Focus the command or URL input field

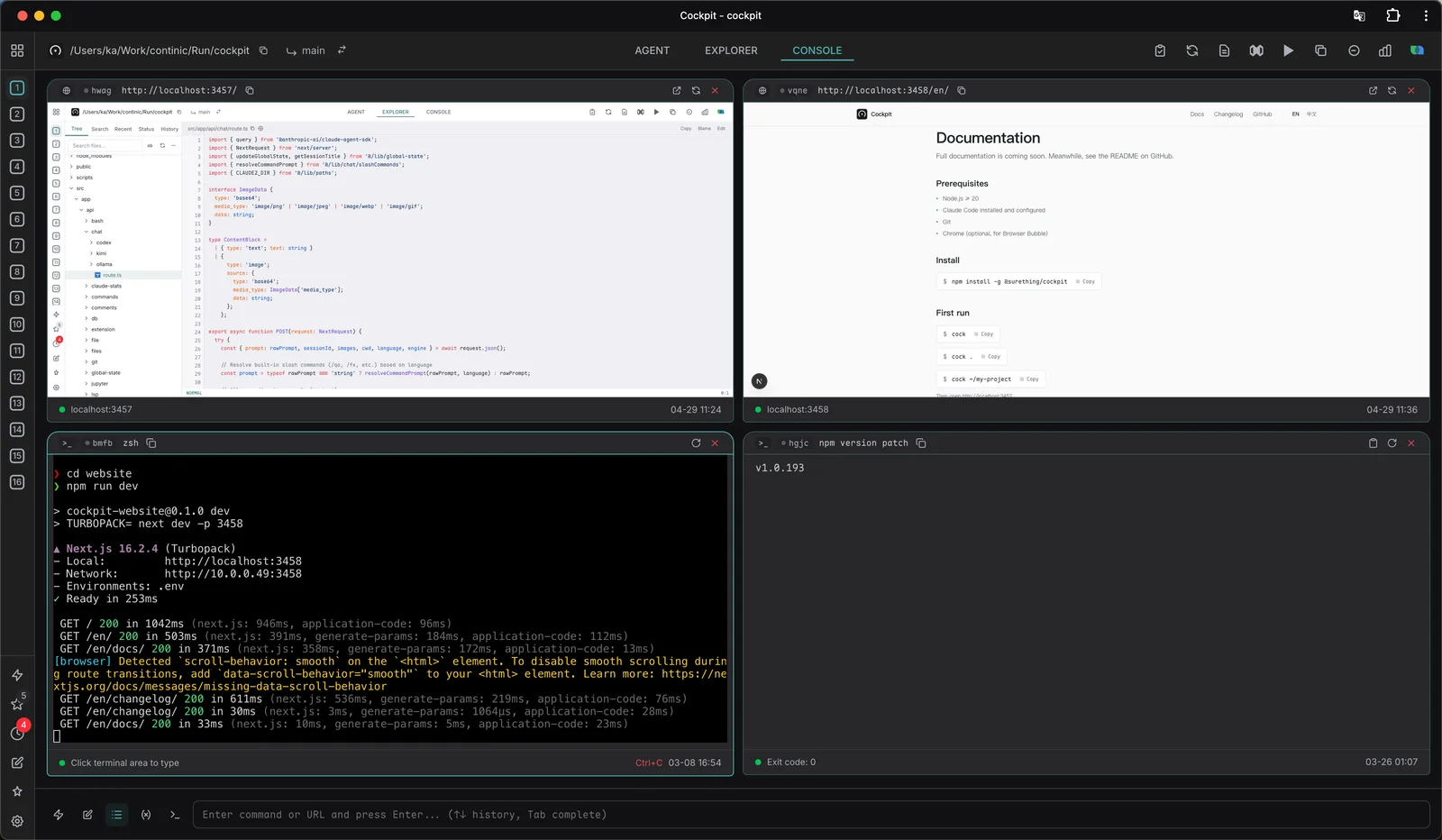coord(811,814)
